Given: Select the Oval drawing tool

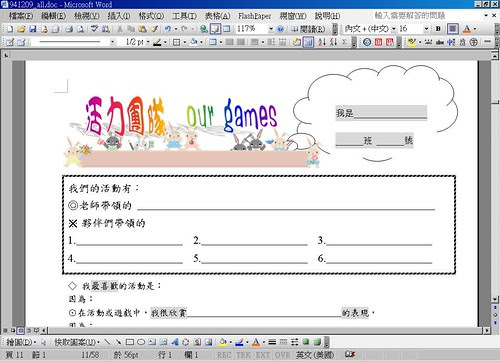Looking at the screenshot, I should (x=141, y=342).
